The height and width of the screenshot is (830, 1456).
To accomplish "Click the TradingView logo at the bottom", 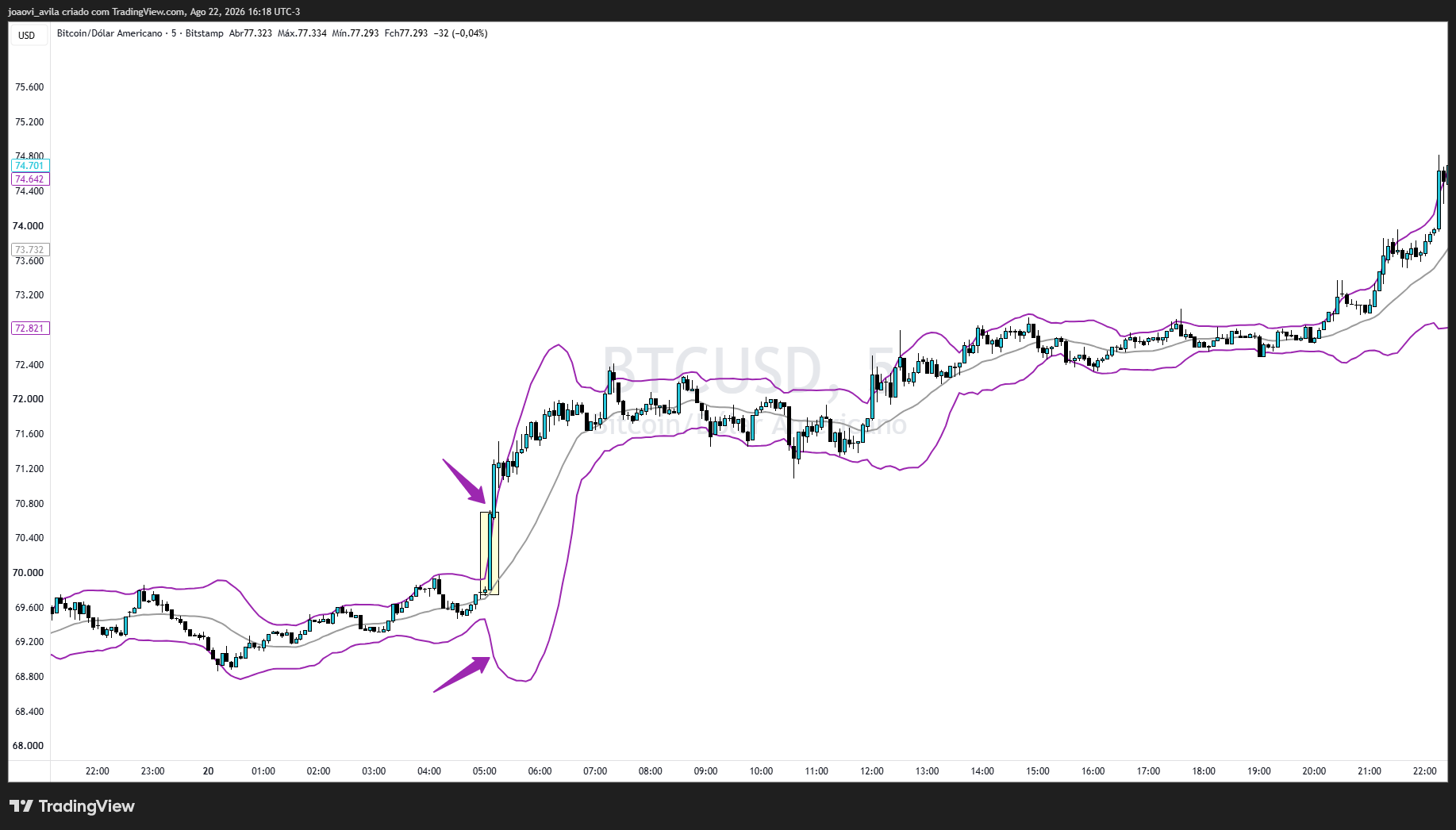I will (72, 806).
